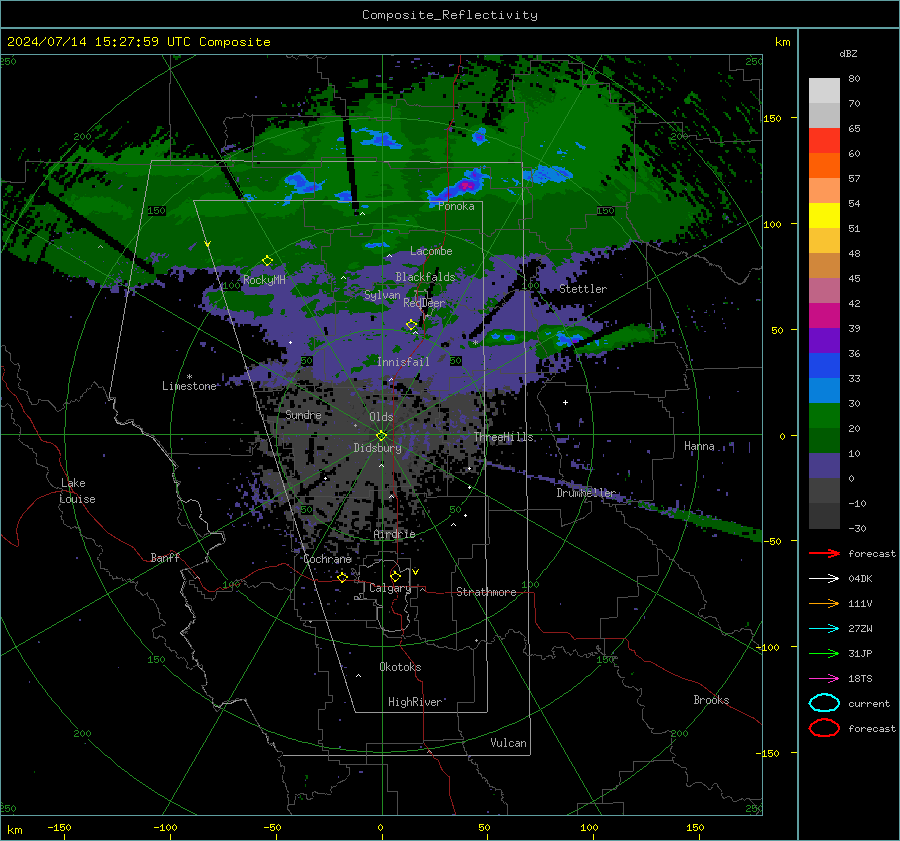The width and height of the screenshot is (900, 841).
Task: Select the cyan 27ZW arrow legend icon
Action: (824, 629)
